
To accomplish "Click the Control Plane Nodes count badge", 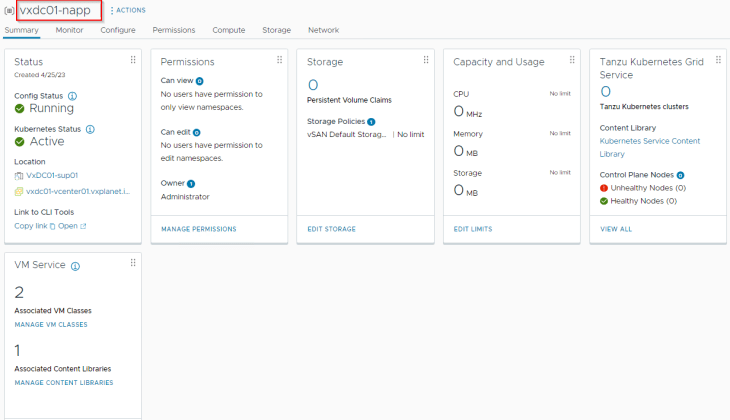I will tap(680, 176).
